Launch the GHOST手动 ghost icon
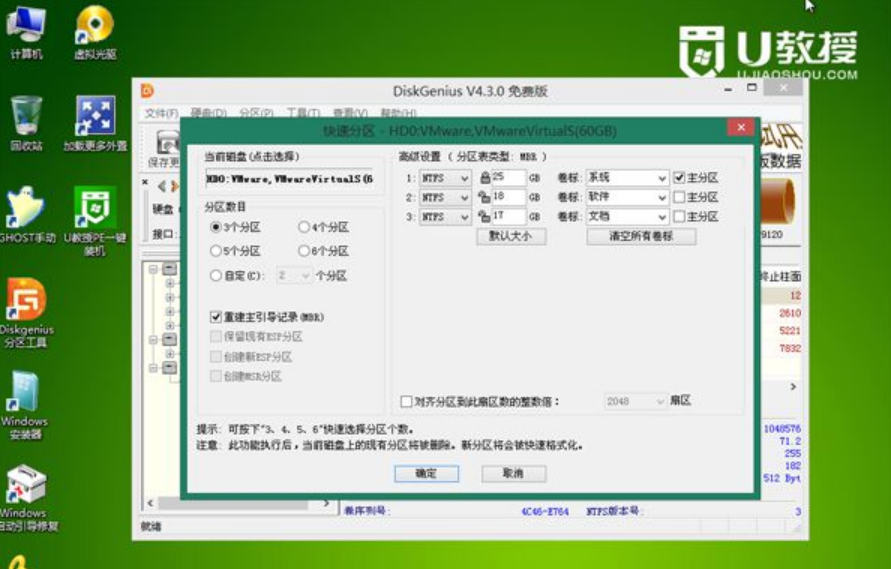Viewport: 891px width, 569px height. (x=26, y=215)
